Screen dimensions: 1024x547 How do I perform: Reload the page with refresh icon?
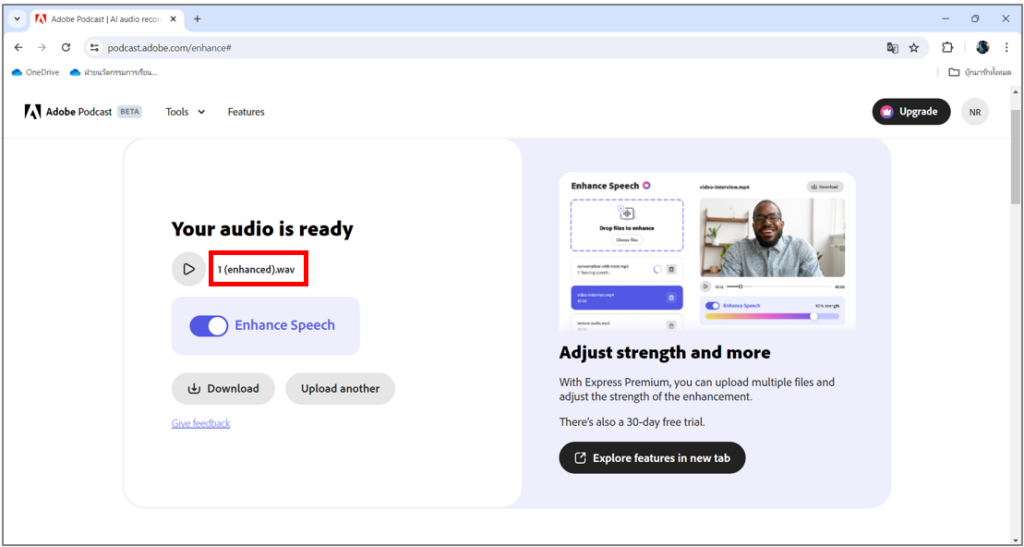tap(66, 47)
